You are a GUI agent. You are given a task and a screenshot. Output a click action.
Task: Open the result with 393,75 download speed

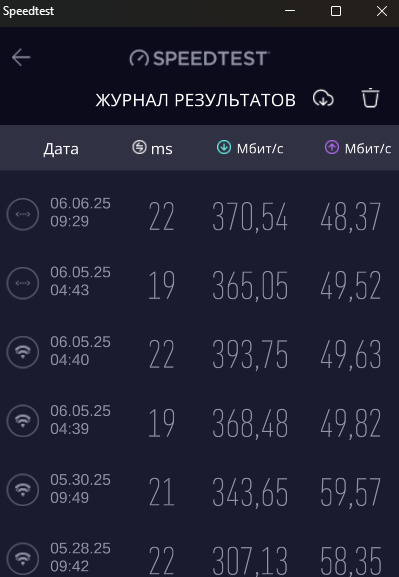click(x=200, y=352)
